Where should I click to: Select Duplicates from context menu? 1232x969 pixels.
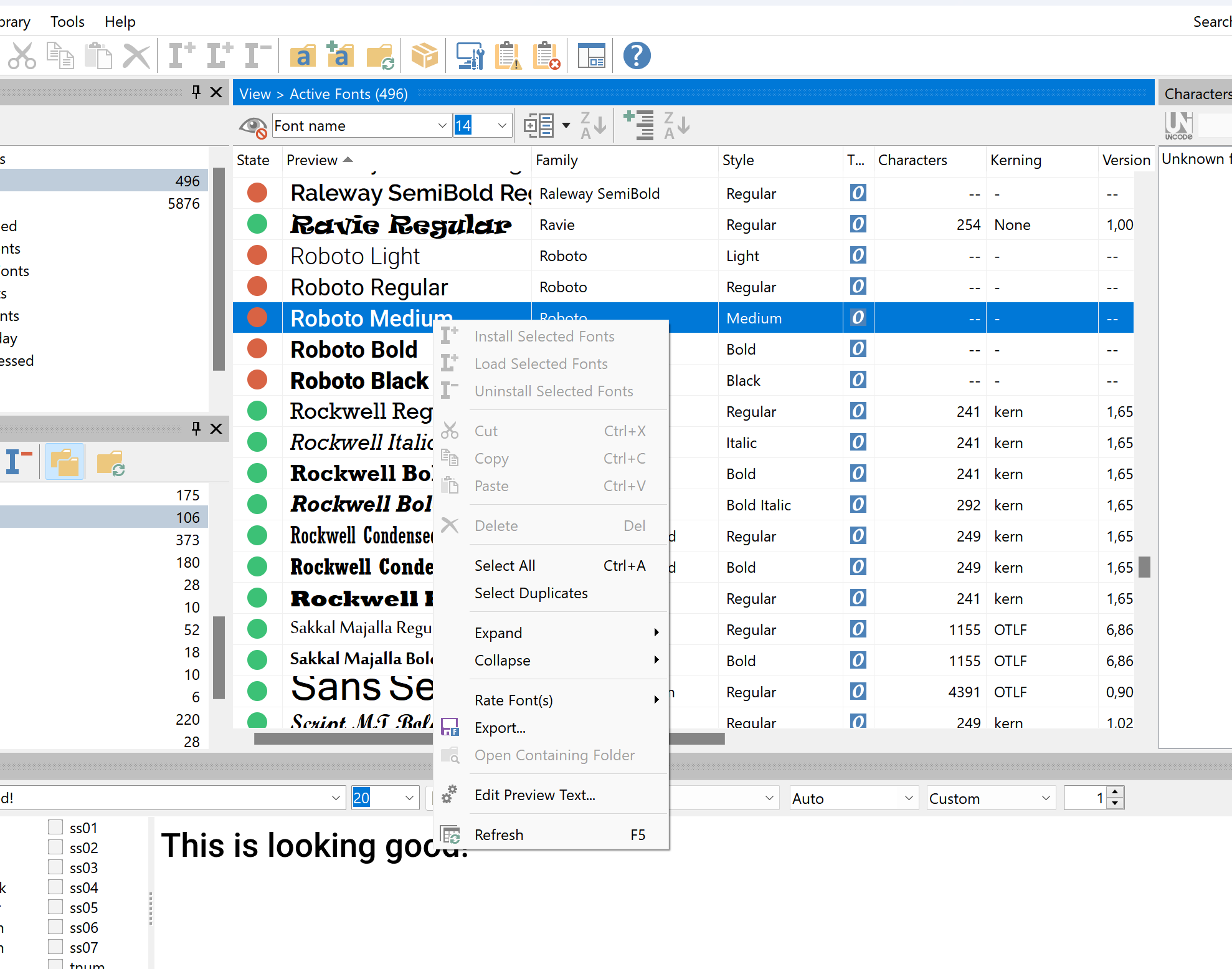coord(531,593)
